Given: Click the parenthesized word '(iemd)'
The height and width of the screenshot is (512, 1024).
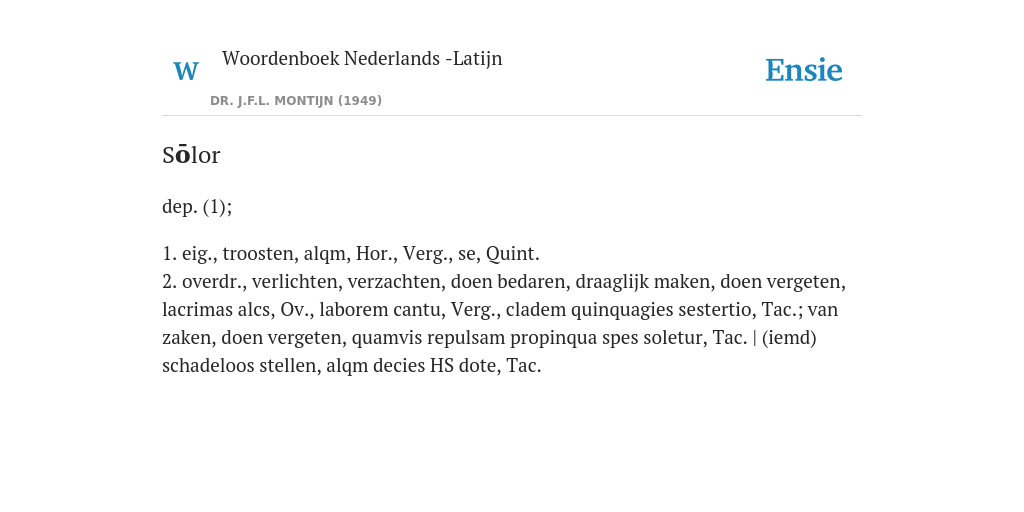Looking at the screenshot, I should point(789,338).
